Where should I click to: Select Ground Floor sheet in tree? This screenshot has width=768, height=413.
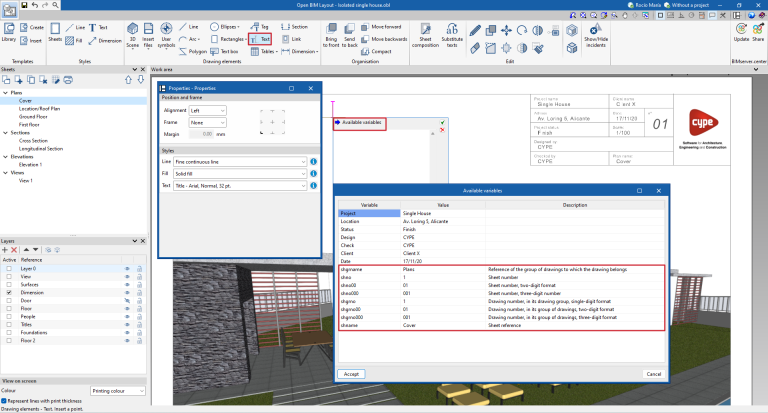coord(35,116)
